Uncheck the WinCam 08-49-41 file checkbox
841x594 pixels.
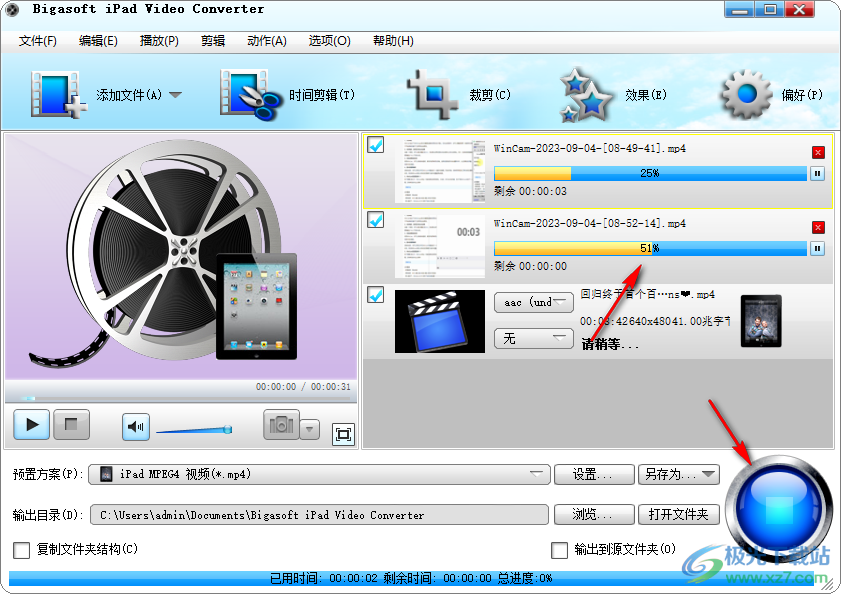pyautogui.click(x=375, y=145)
